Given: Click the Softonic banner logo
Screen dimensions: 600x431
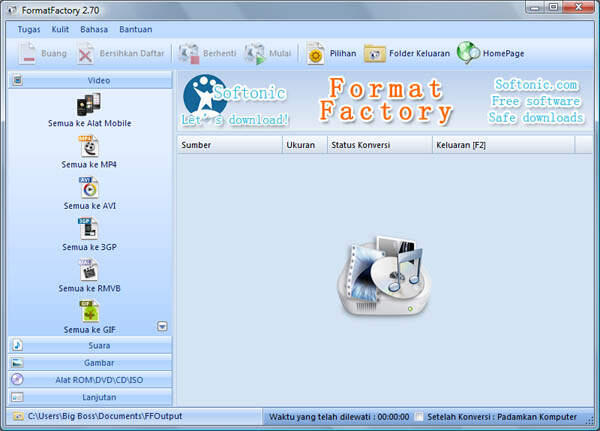Looking at the screenshot, I should [235, 101].
